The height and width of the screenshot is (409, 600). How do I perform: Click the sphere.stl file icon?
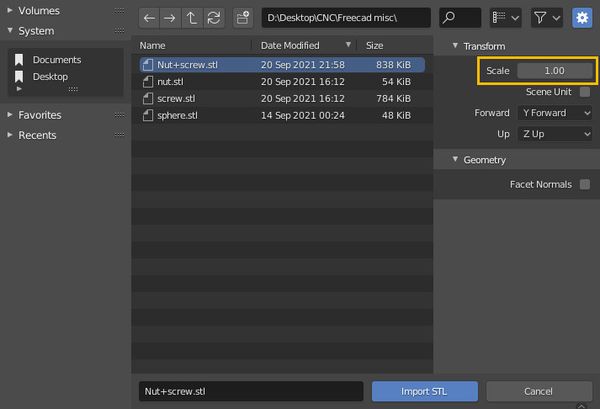pos(148,115)
